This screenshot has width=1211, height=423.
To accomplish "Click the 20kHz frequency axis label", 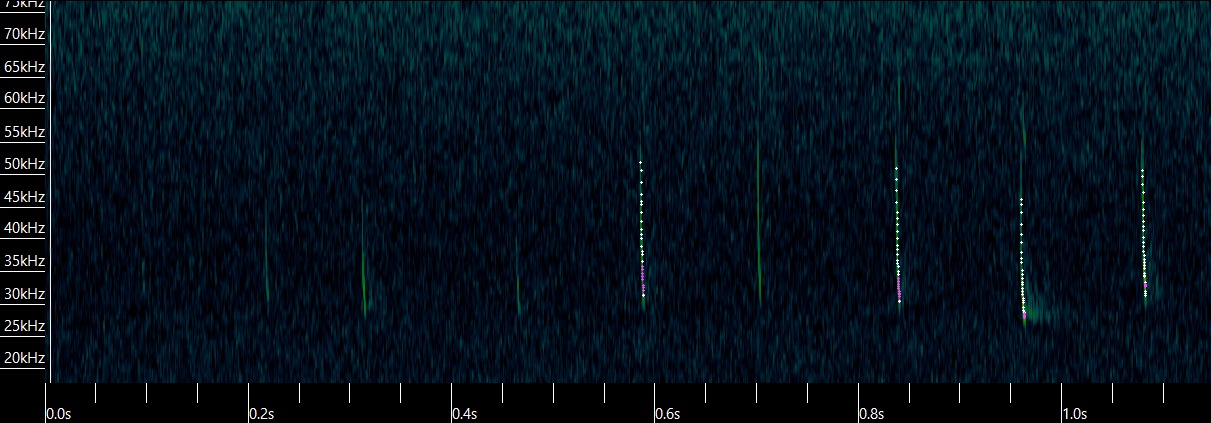I will click(24, 358).
